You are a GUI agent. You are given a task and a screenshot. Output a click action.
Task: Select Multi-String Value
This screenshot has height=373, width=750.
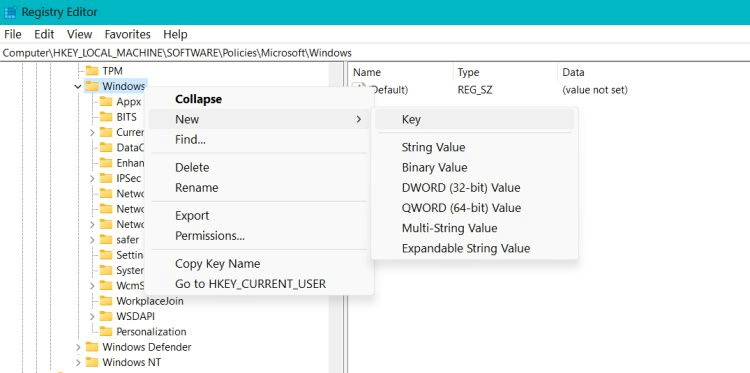474,228
